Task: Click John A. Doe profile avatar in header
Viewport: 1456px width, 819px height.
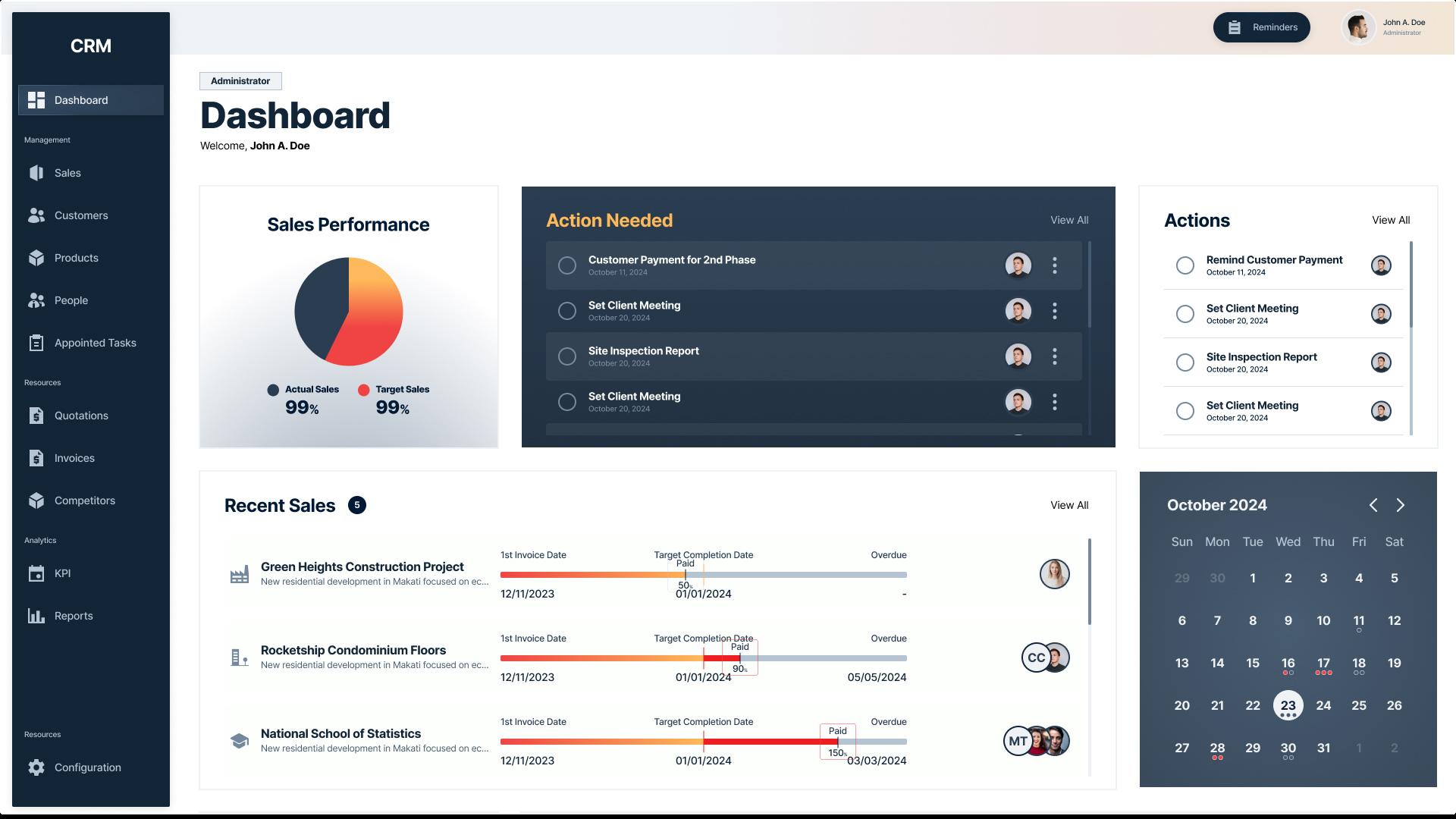Action: pyautogui.click(x=1358, y=27)
